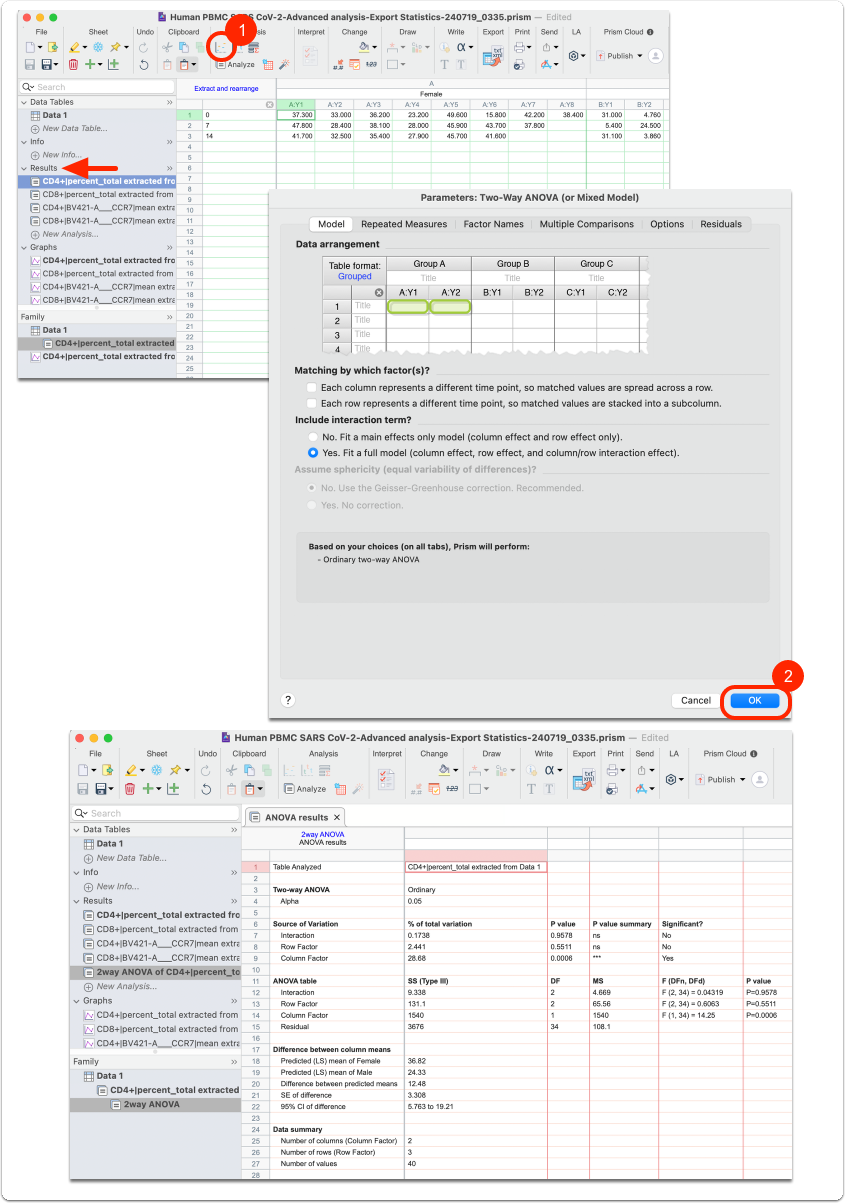Click red trash Delete sheet icon in ANOVA results window
Image resolution: width=845 pixels, height=1203 pixels.
pyautogui.click(x=129, y=789)
